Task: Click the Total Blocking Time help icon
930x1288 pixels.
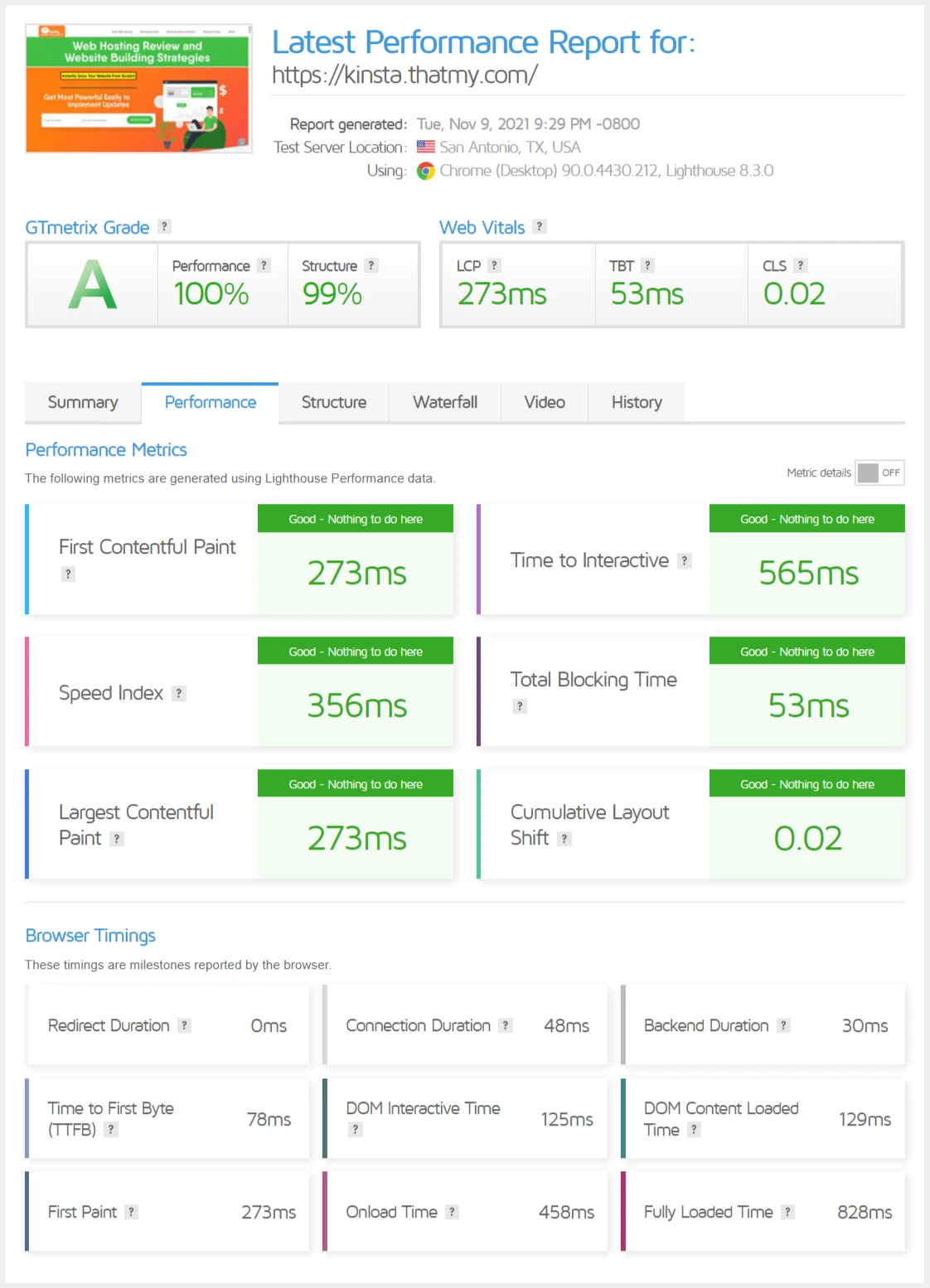Action: [x=520, y=706]
